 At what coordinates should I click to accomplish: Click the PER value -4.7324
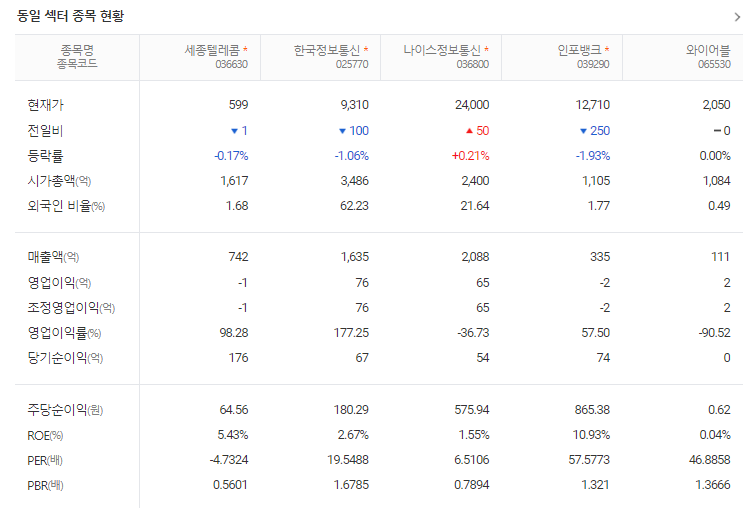click(229, 460)
